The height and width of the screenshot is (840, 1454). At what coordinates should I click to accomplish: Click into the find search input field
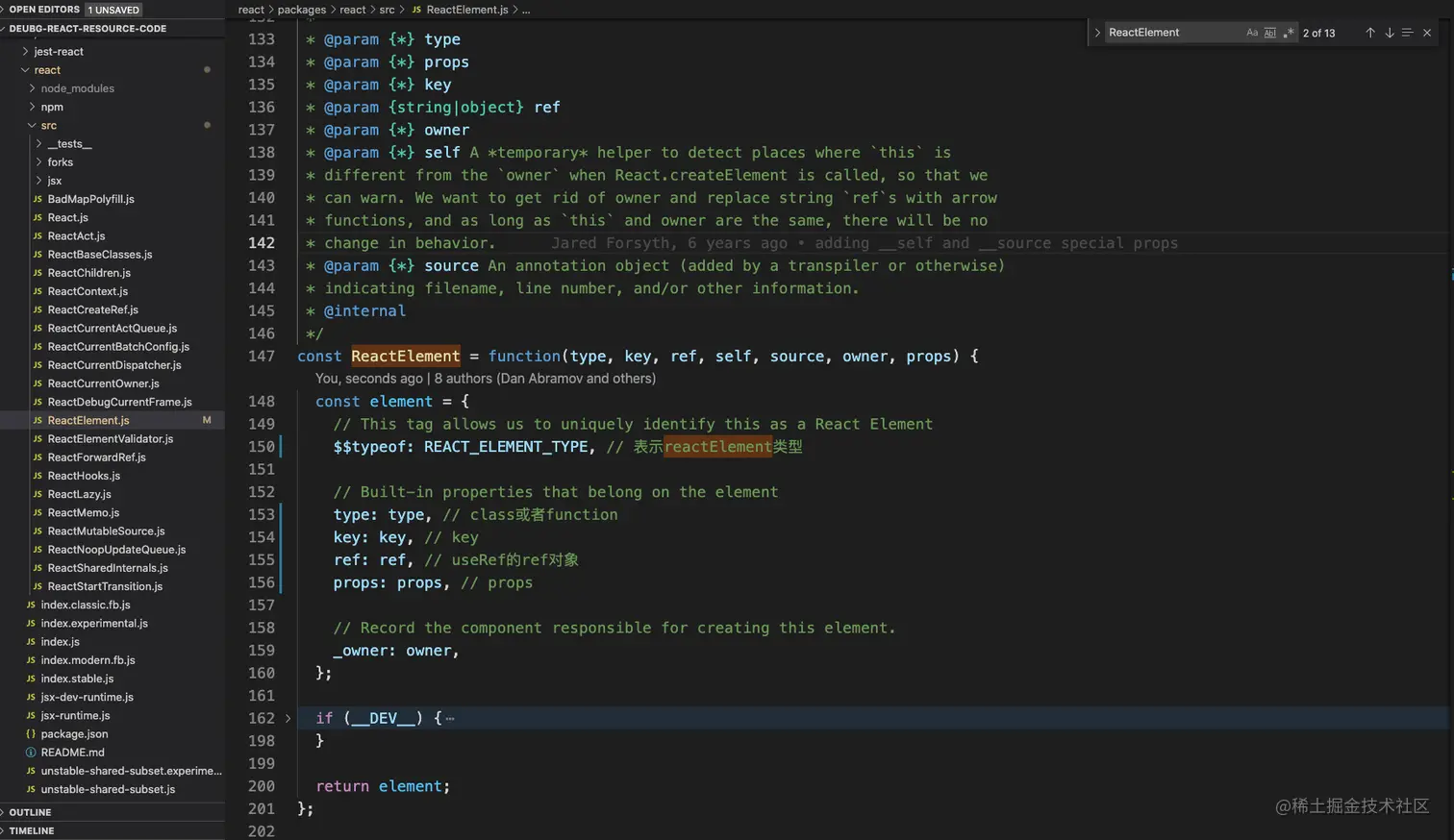tap(1171, 33)
